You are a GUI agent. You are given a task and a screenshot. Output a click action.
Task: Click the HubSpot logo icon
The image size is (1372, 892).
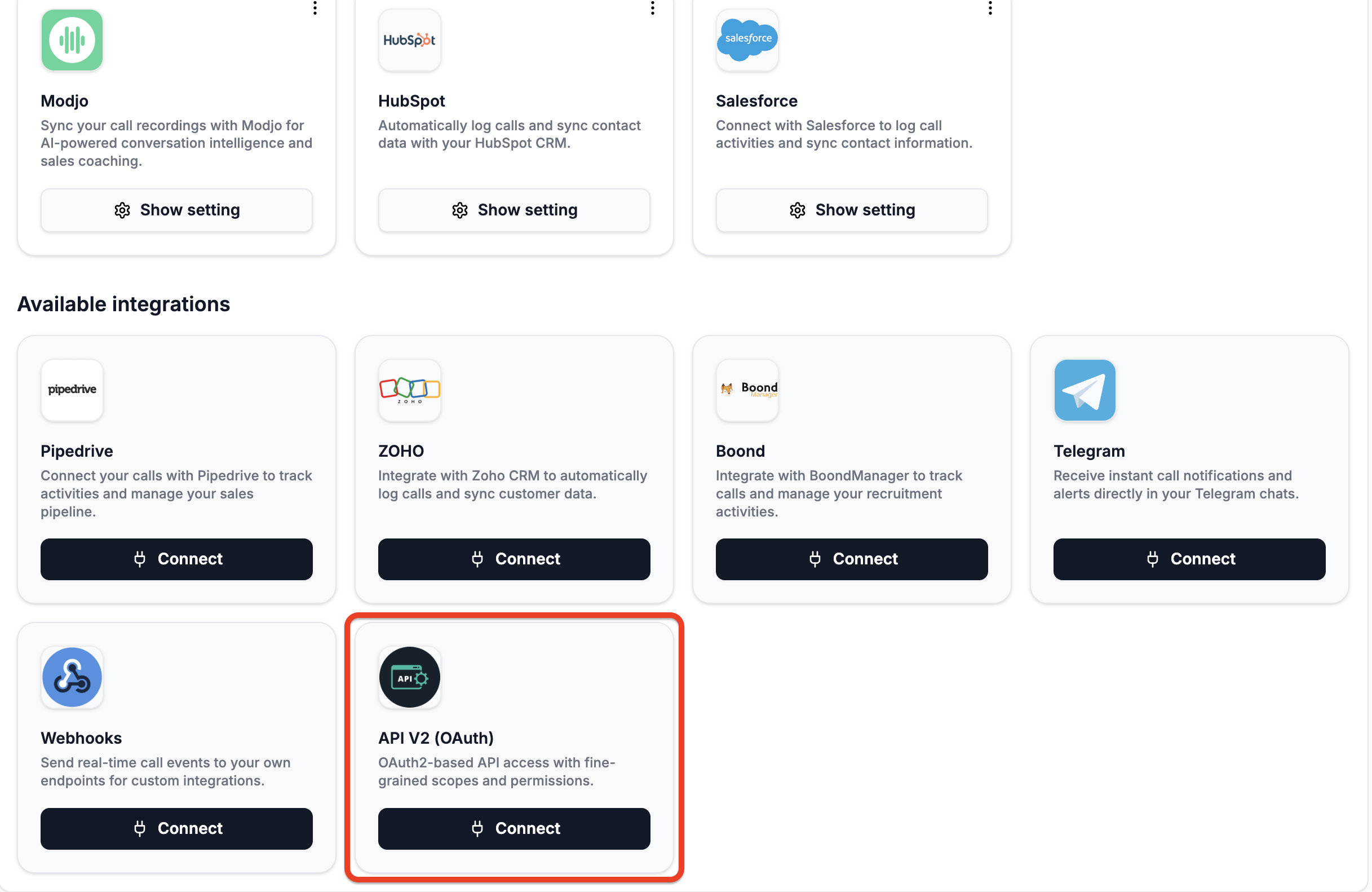(x=409, y=40)
